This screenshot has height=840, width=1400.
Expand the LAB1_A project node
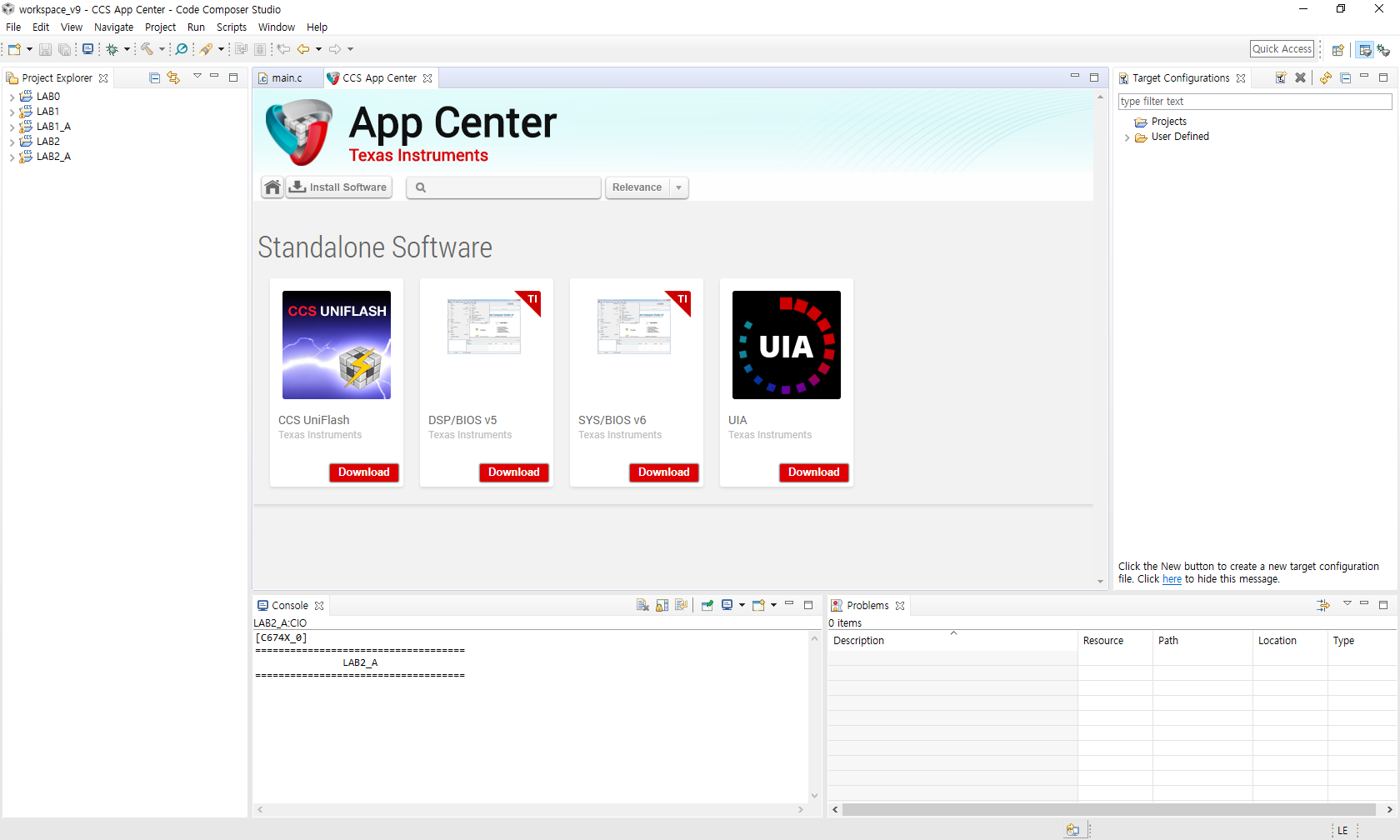coord(12,127)
